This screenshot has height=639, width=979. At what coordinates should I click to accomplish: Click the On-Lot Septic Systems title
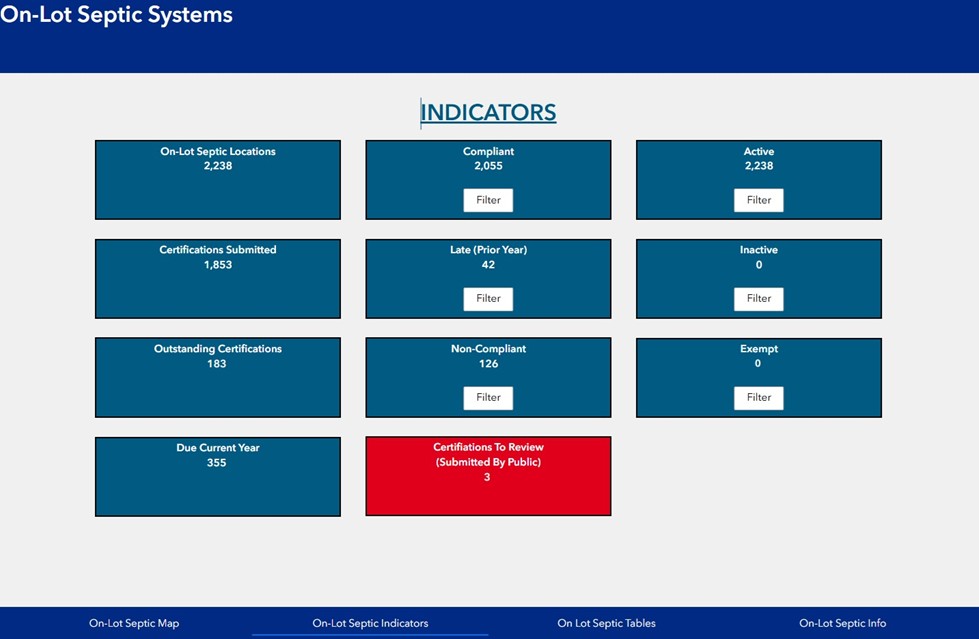116,14
